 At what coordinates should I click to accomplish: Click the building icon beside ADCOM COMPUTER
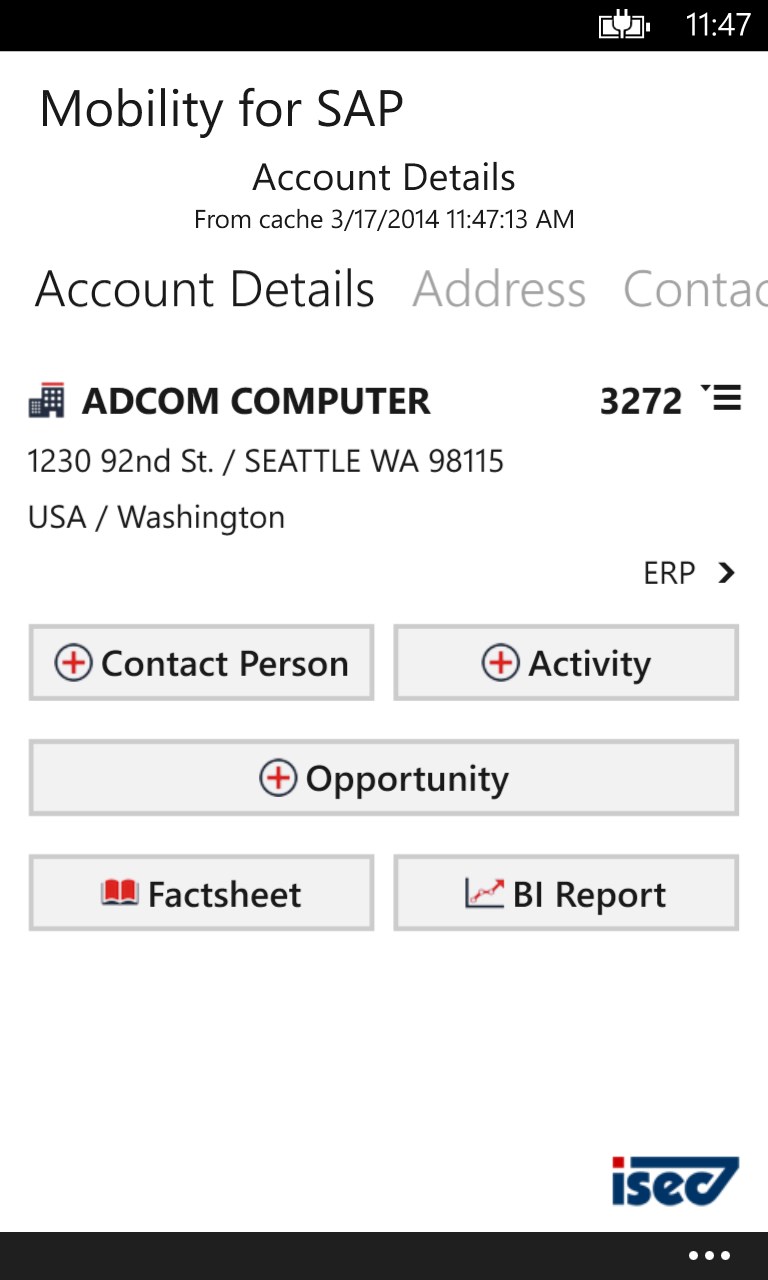(x=46, y=401)
